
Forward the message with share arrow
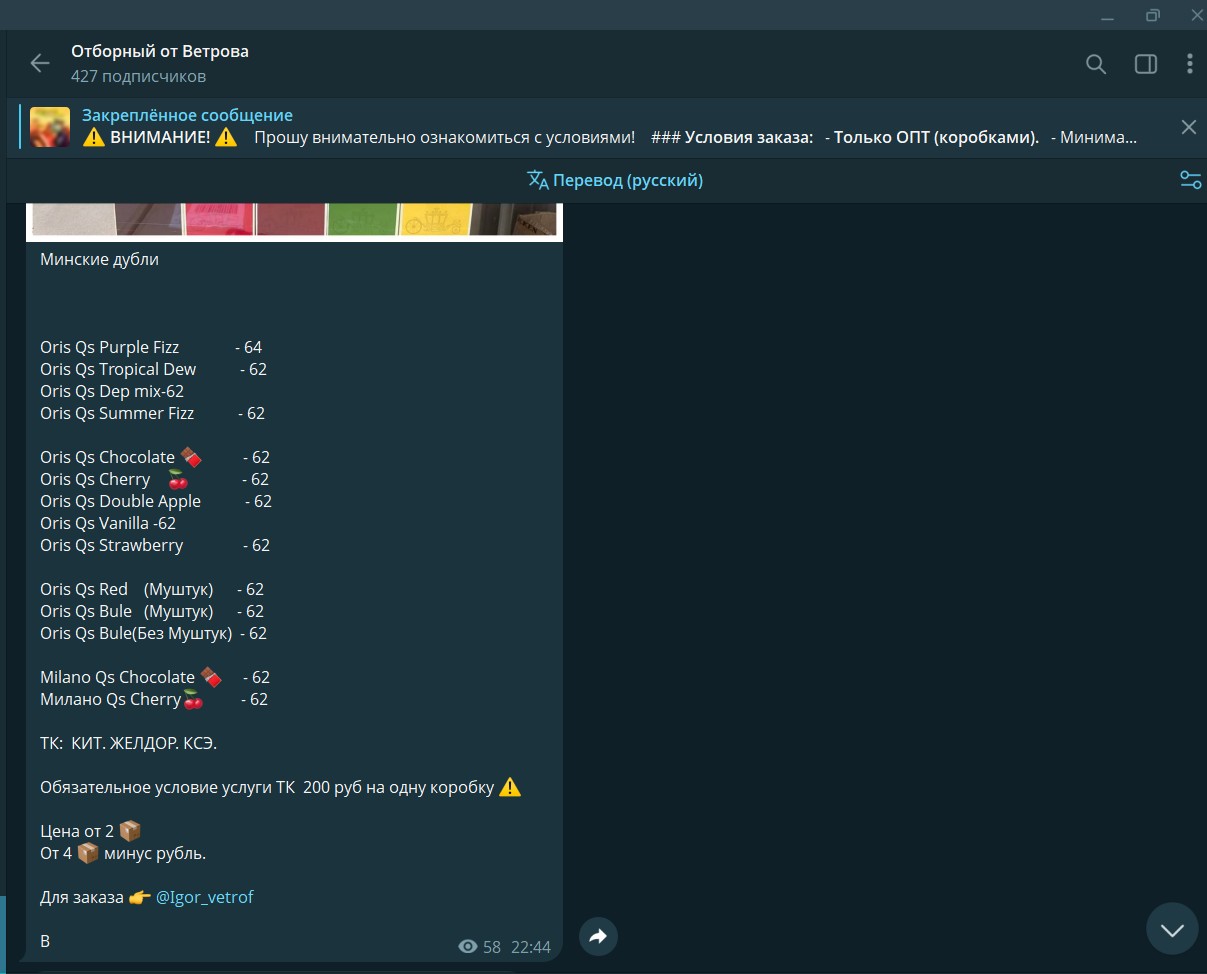[598, 937]
